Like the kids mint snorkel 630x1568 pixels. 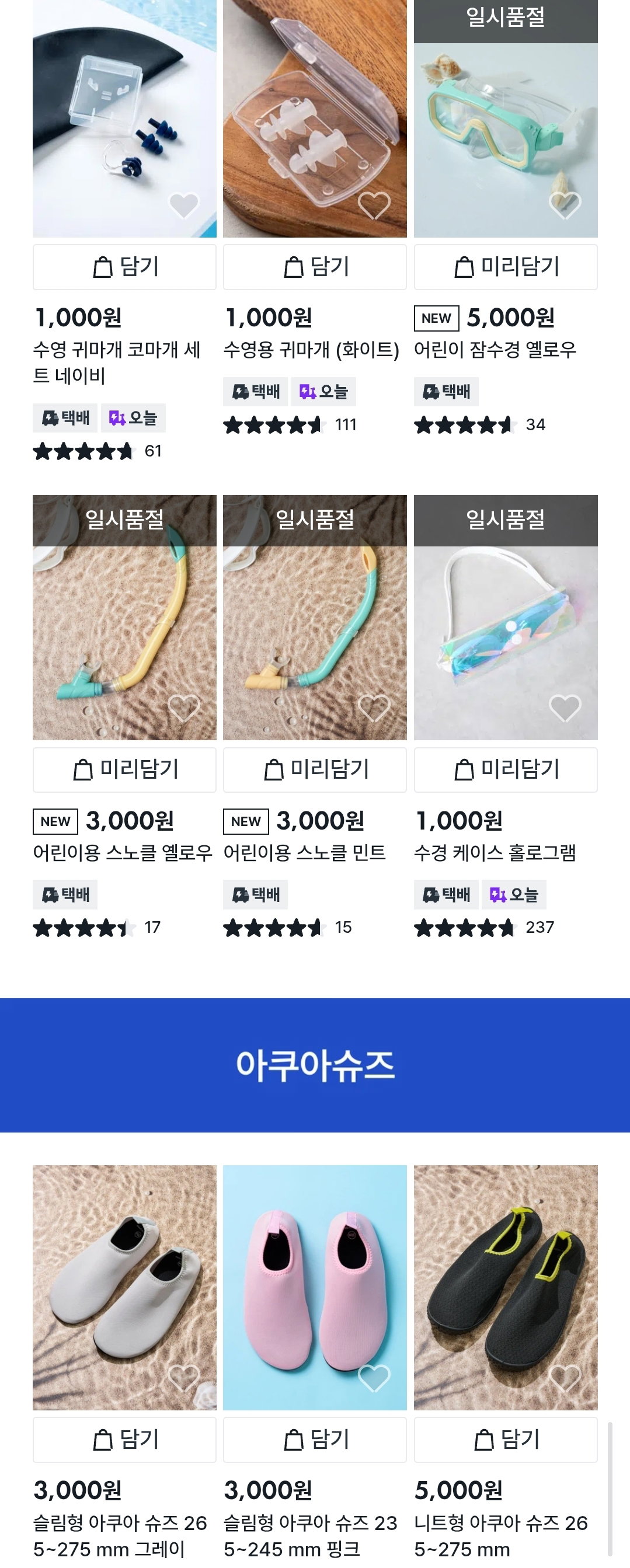point(374,708)
